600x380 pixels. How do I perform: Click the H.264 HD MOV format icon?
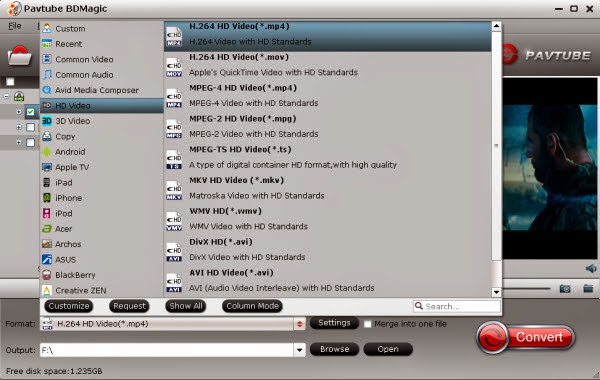174,67
